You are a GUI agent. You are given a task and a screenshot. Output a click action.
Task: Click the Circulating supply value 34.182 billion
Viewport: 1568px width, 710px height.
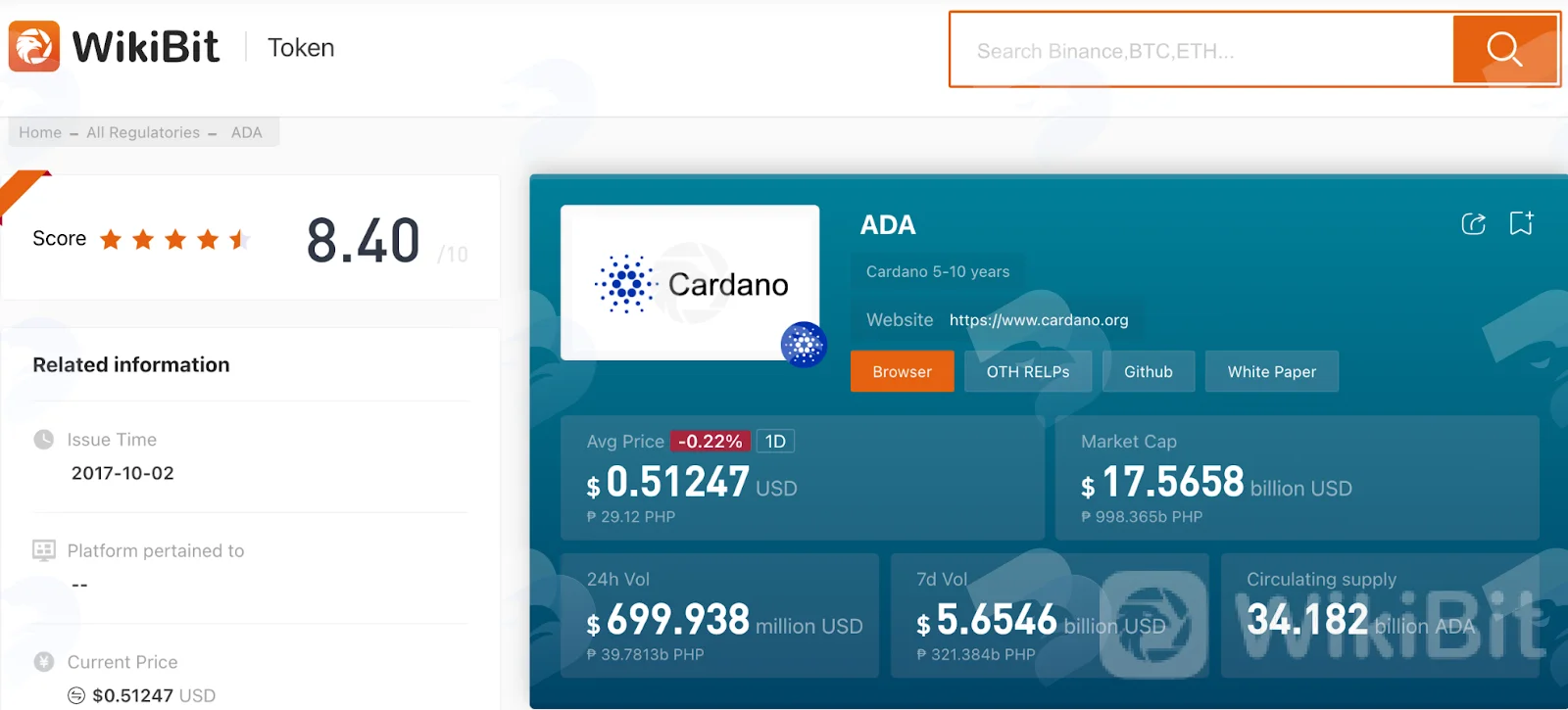pyautogui.click(x=1360, y=621)
